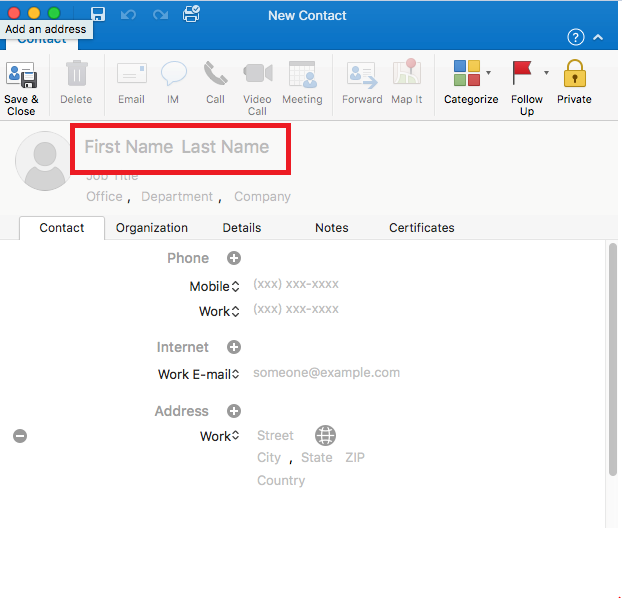The height and width of the screenshot is (598, 622).
Task: Click the City field
Action: tap(269, 458)
